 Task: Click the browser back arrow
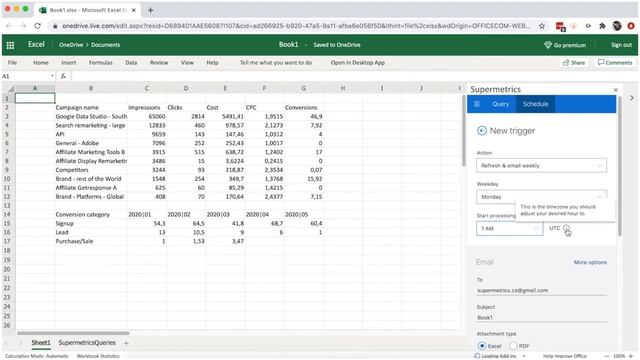click(9, 26)
